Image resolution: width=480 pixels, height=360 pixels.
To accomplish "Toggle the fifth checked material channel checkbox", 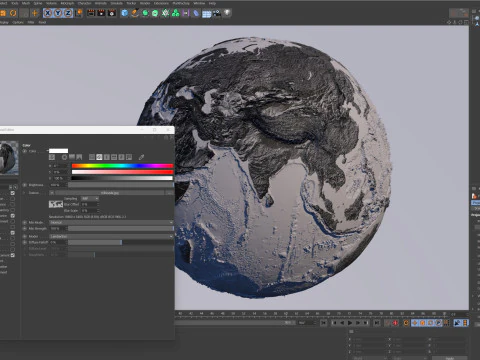I will [13, 216].
